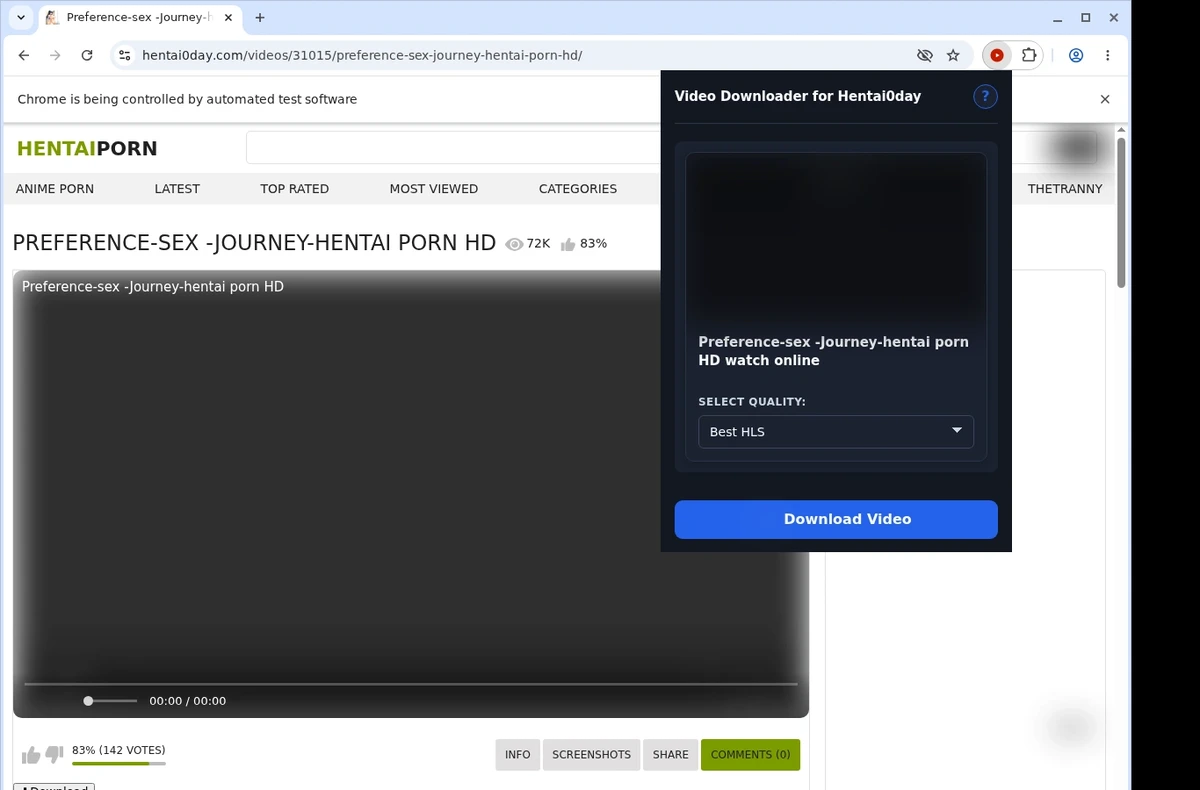Click the video progress seek bar
The image size is (1200, 790).
[411, 684]
